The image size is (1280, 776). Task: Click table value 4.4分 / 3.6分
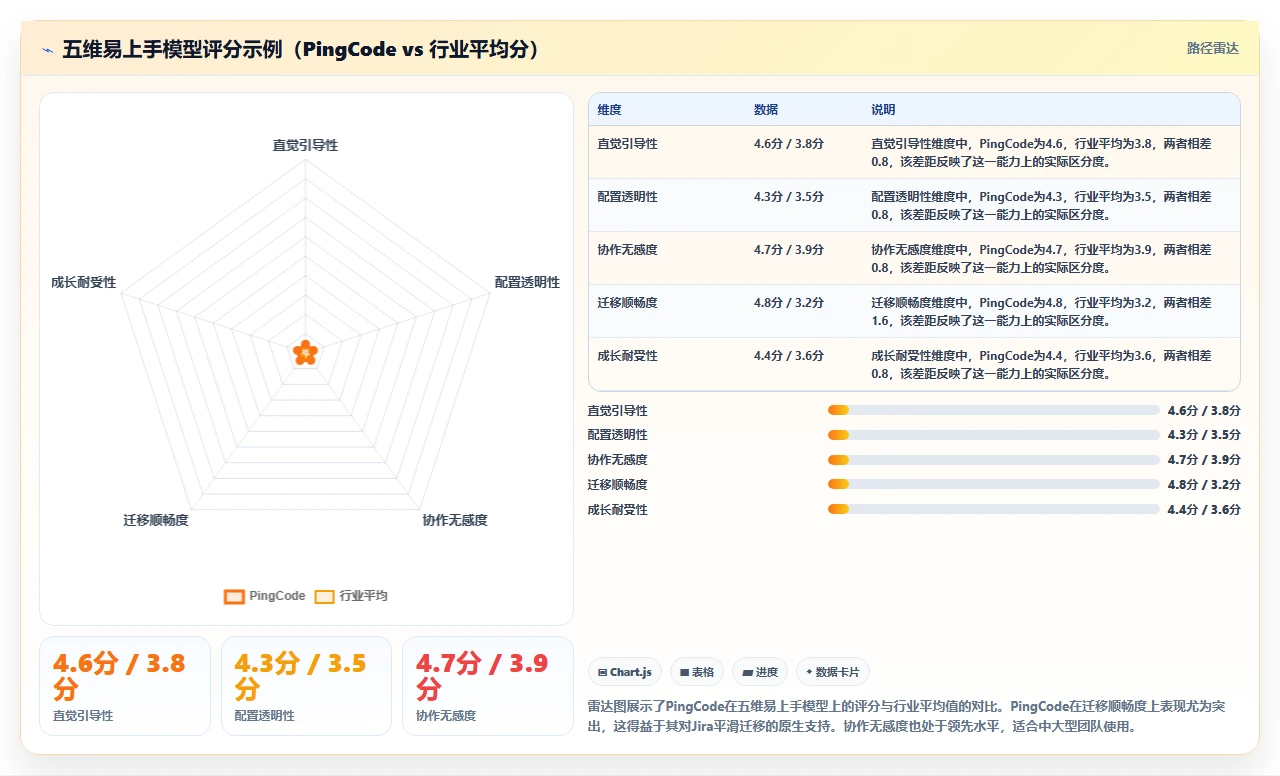point(789,356)
